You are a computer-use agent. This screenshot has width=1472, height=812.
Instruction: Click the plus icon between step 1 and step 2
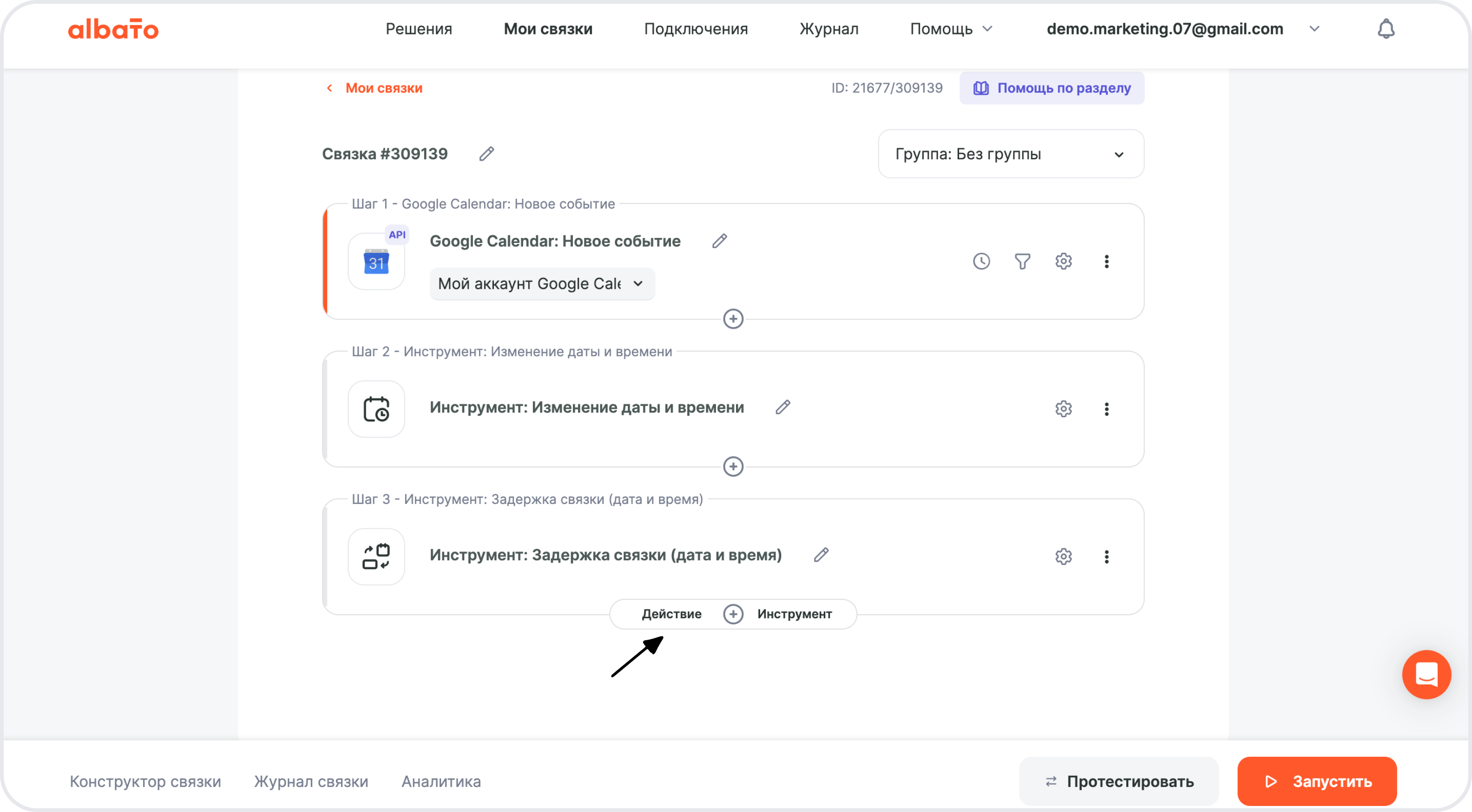(x=733, y=319)
